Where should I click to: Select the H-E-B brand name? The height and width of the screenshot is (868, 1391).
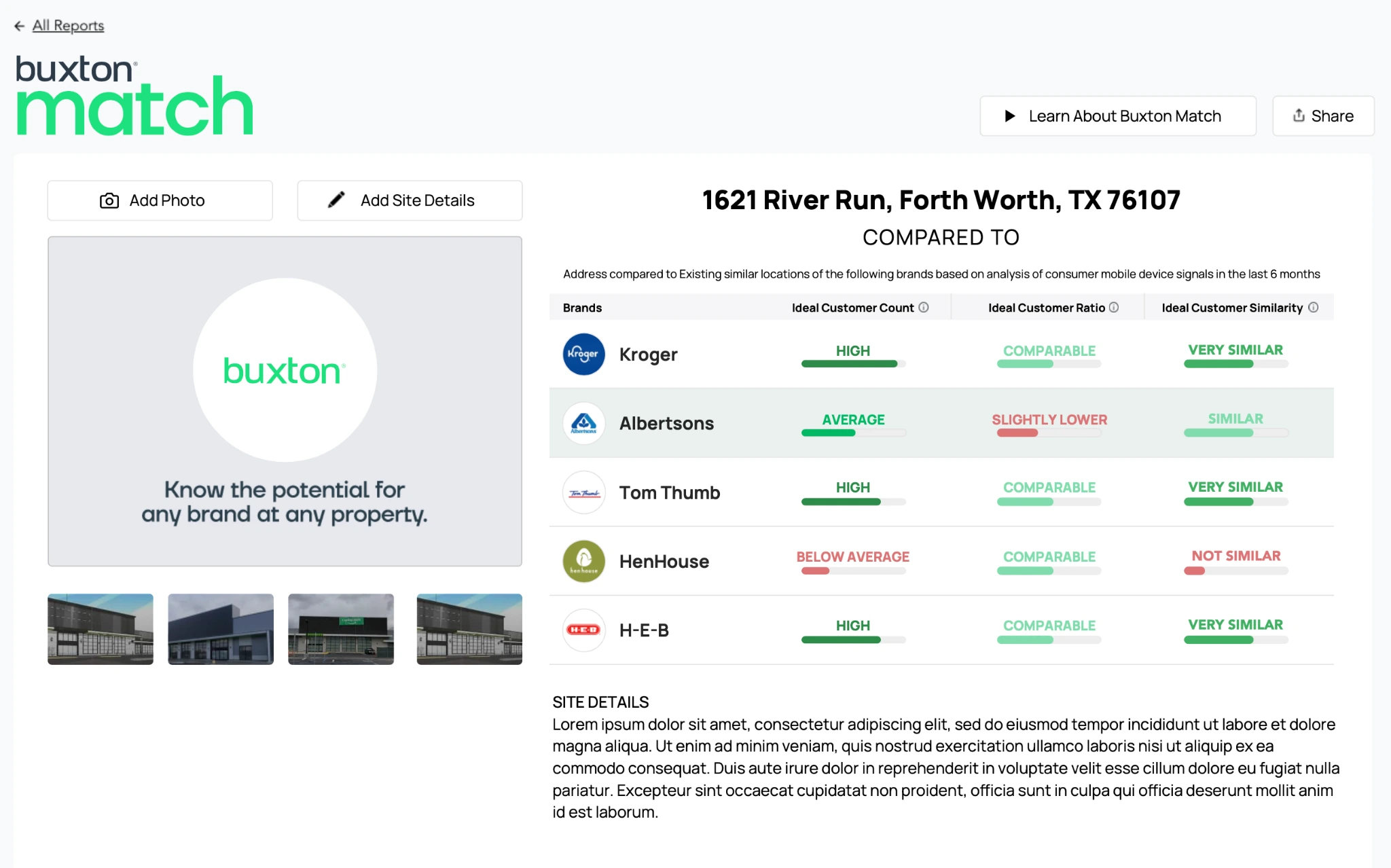point(644,630)
